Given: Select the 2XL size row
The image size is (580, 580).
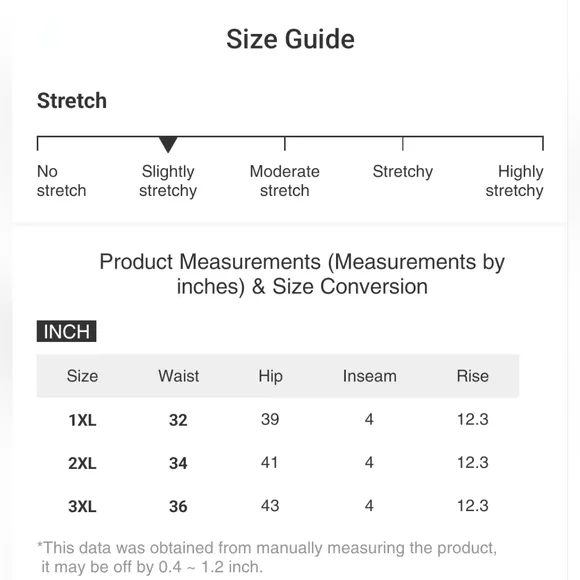Looking at the screenshot, I should pyautogui.click(x=278, y=463).
